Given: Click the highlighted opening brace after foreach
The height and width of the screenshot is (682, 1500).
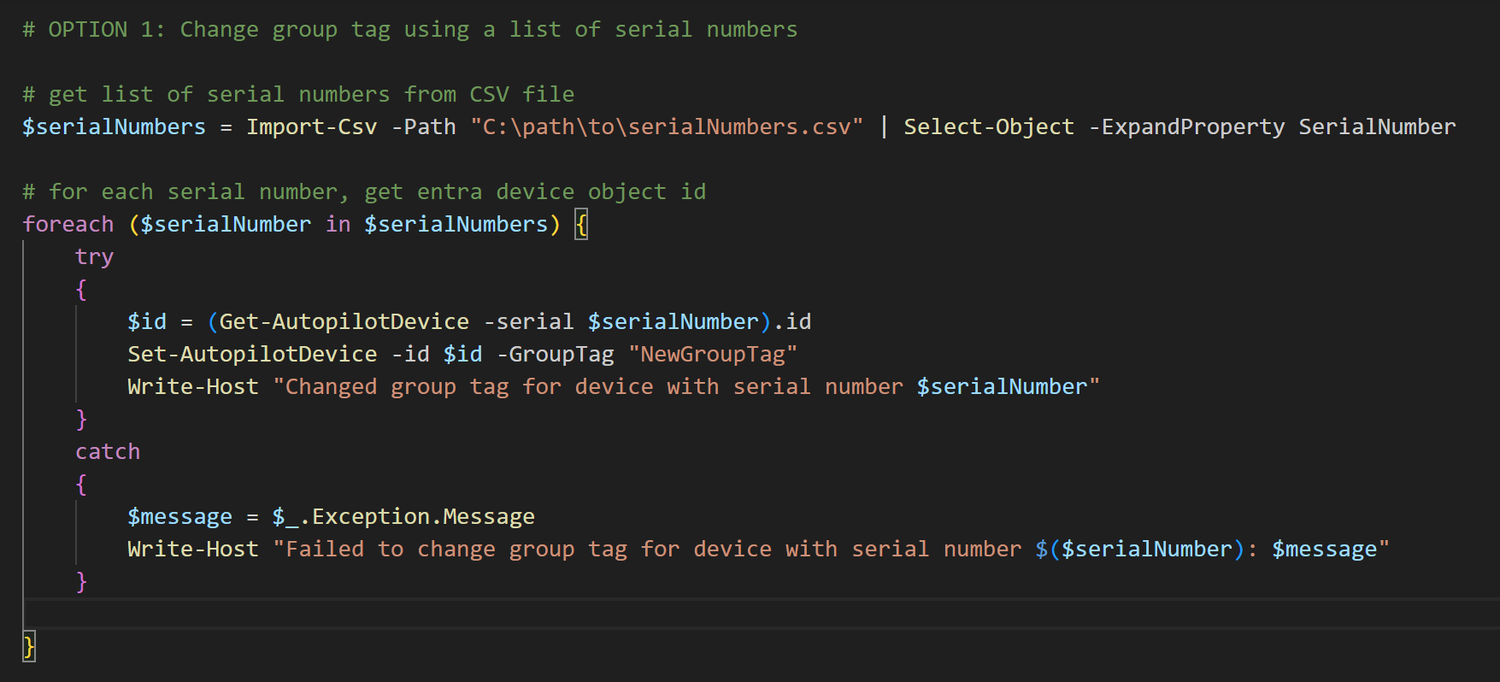Looking at the screenshot, I should tap(582, 224).
